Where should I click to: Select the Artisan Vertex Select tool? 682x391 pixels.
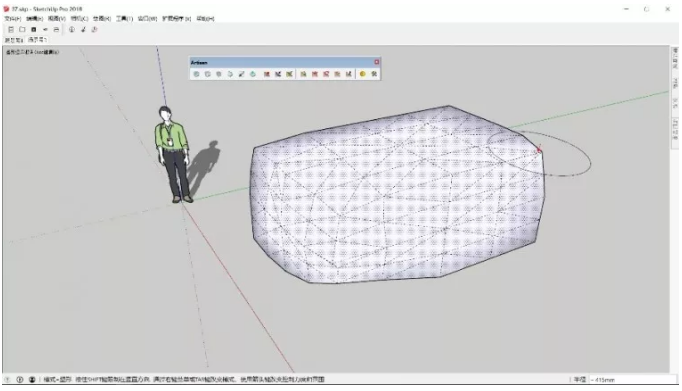[x=303, y=74]
